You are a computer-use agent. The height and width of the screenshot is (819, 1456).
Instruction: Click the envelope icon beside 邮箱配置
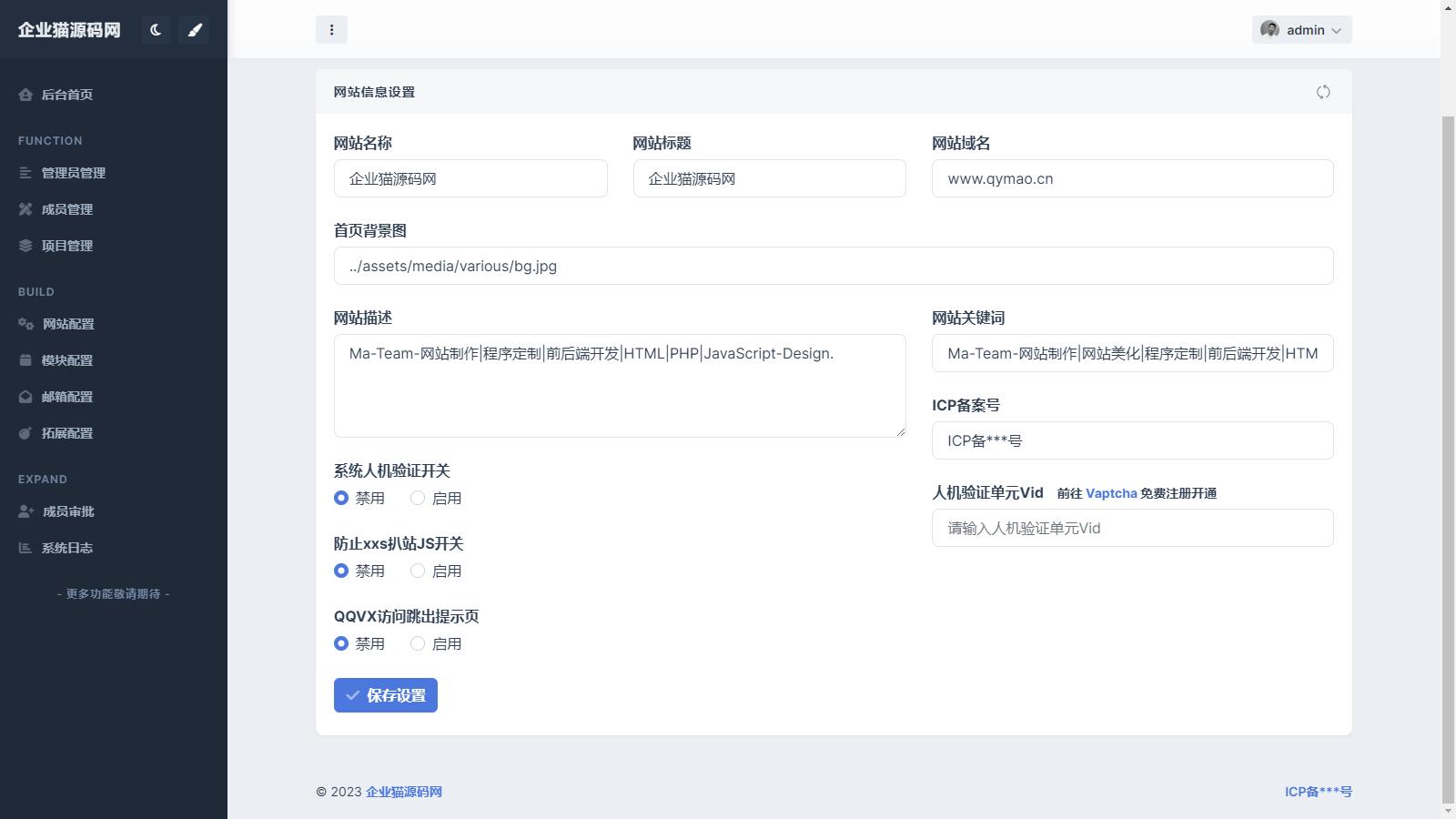pyautogui.click(x=25, y=397)
